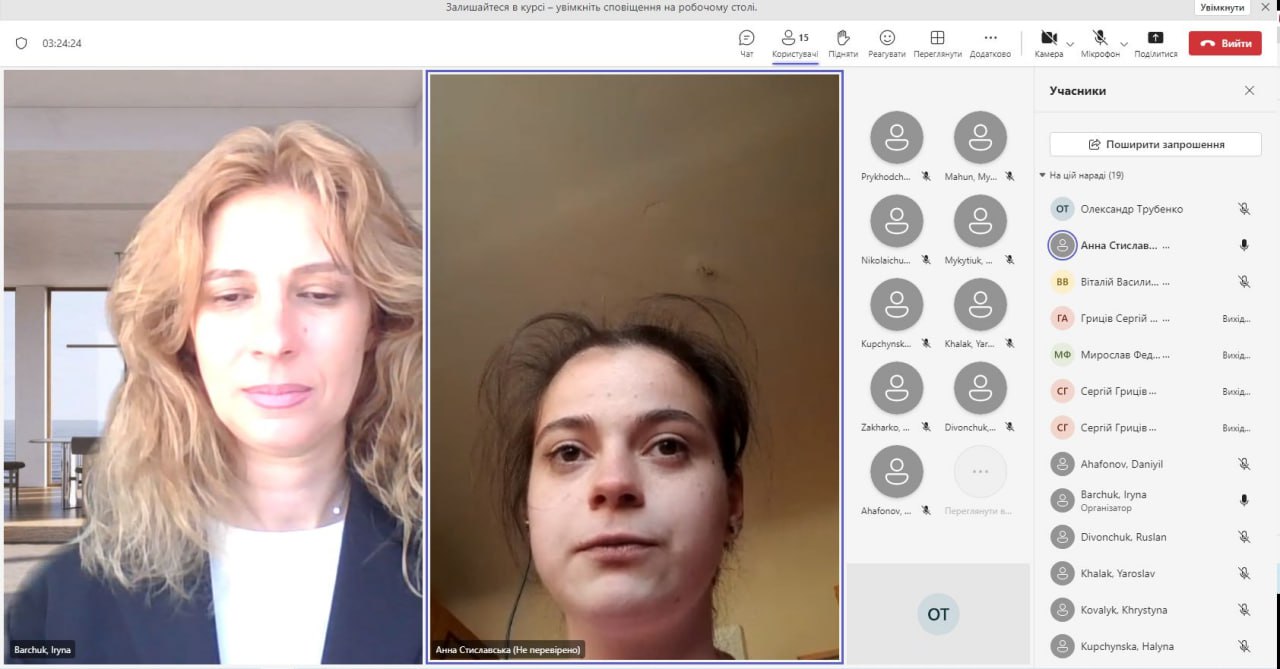Open the Додатково more options menu

990,38
